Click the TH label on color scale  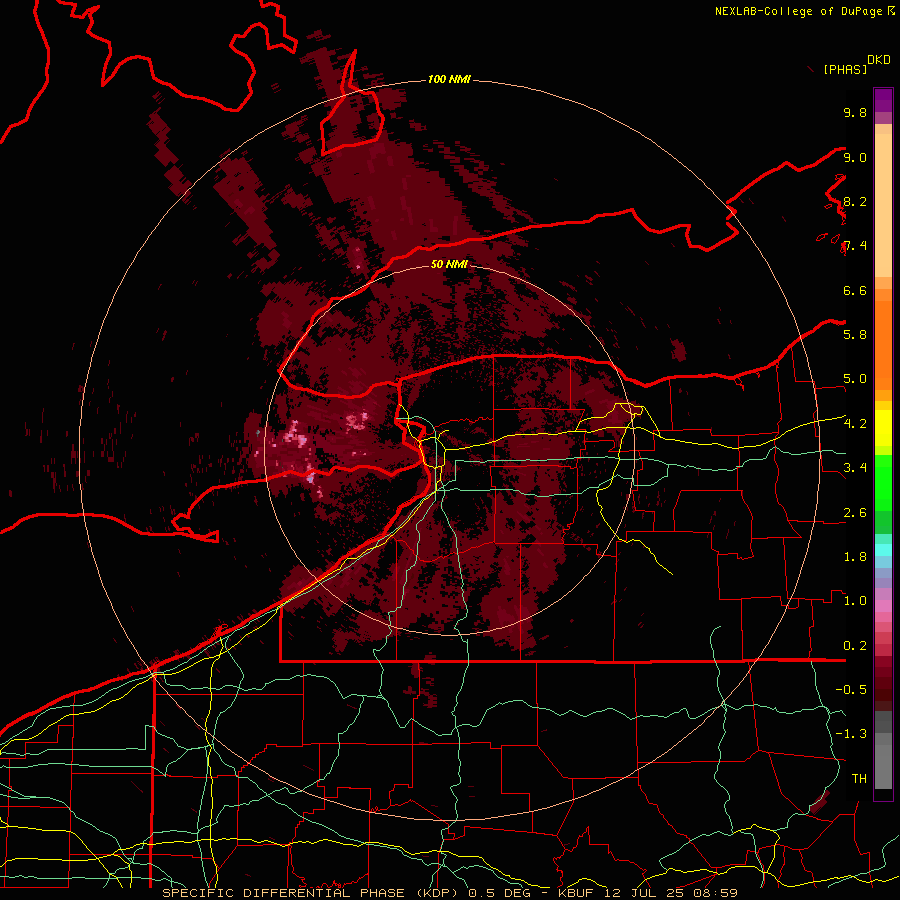click(859, 779)
